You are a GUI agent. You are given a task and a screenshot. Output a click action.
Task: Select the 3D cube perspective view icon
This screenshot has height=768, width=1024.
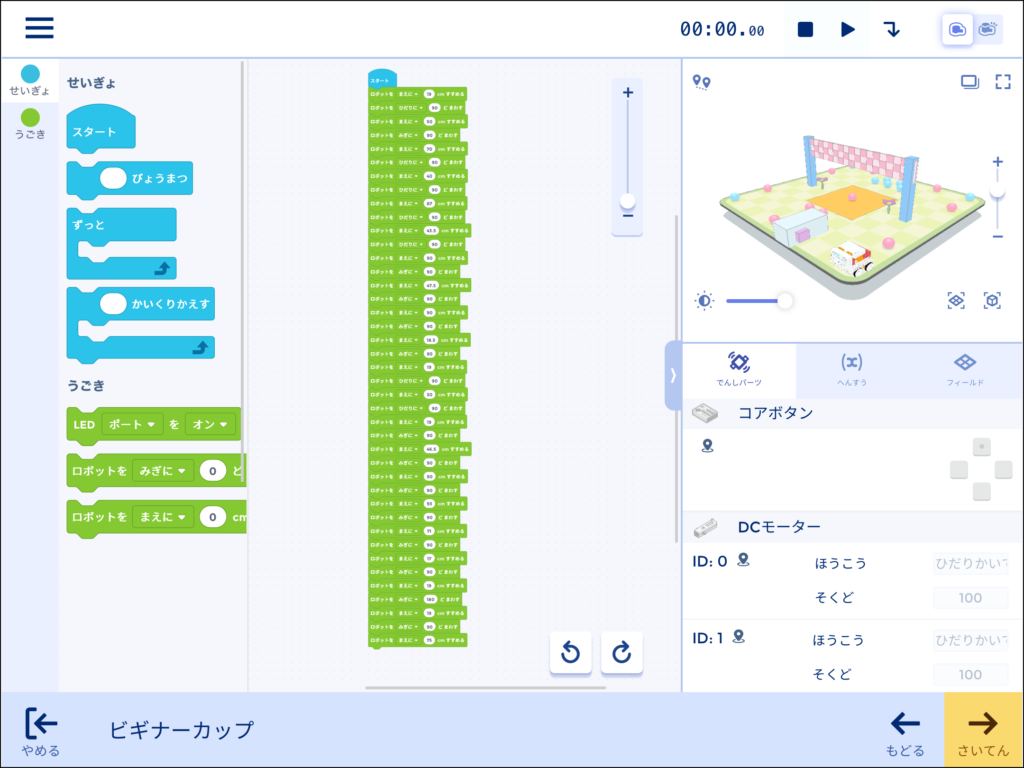point(991,300)
